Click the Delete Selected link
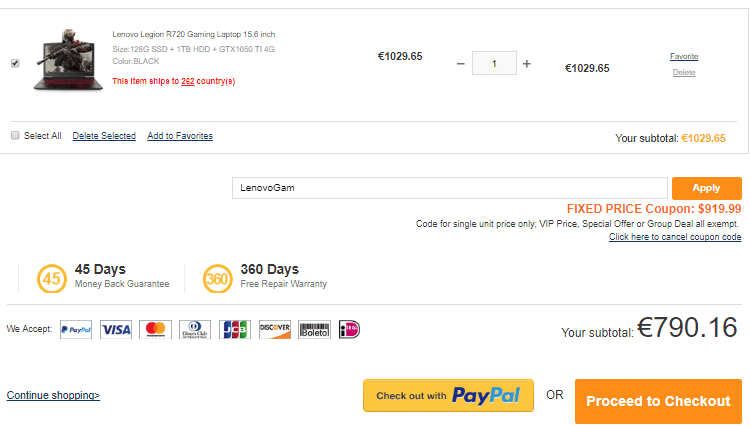This screenshot has width=750, height=427. (104, 136)
